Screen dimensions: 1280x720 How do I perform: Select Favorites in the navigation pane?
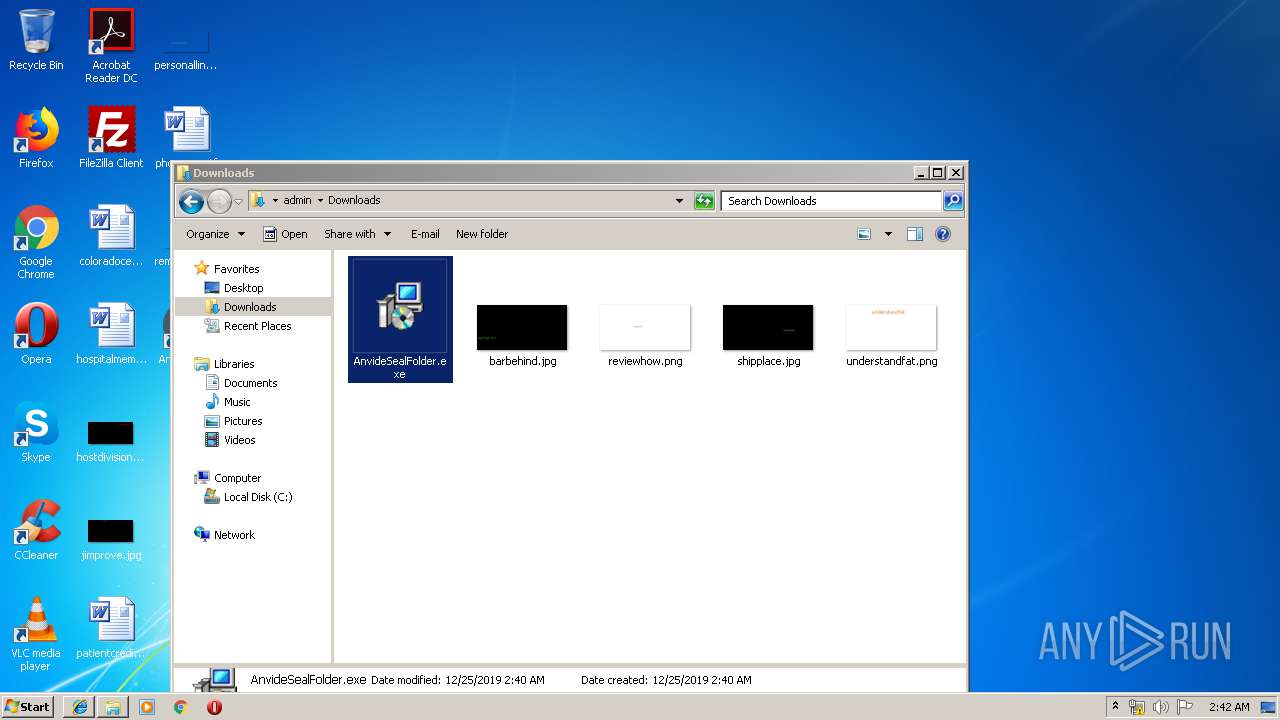[226, 268]
